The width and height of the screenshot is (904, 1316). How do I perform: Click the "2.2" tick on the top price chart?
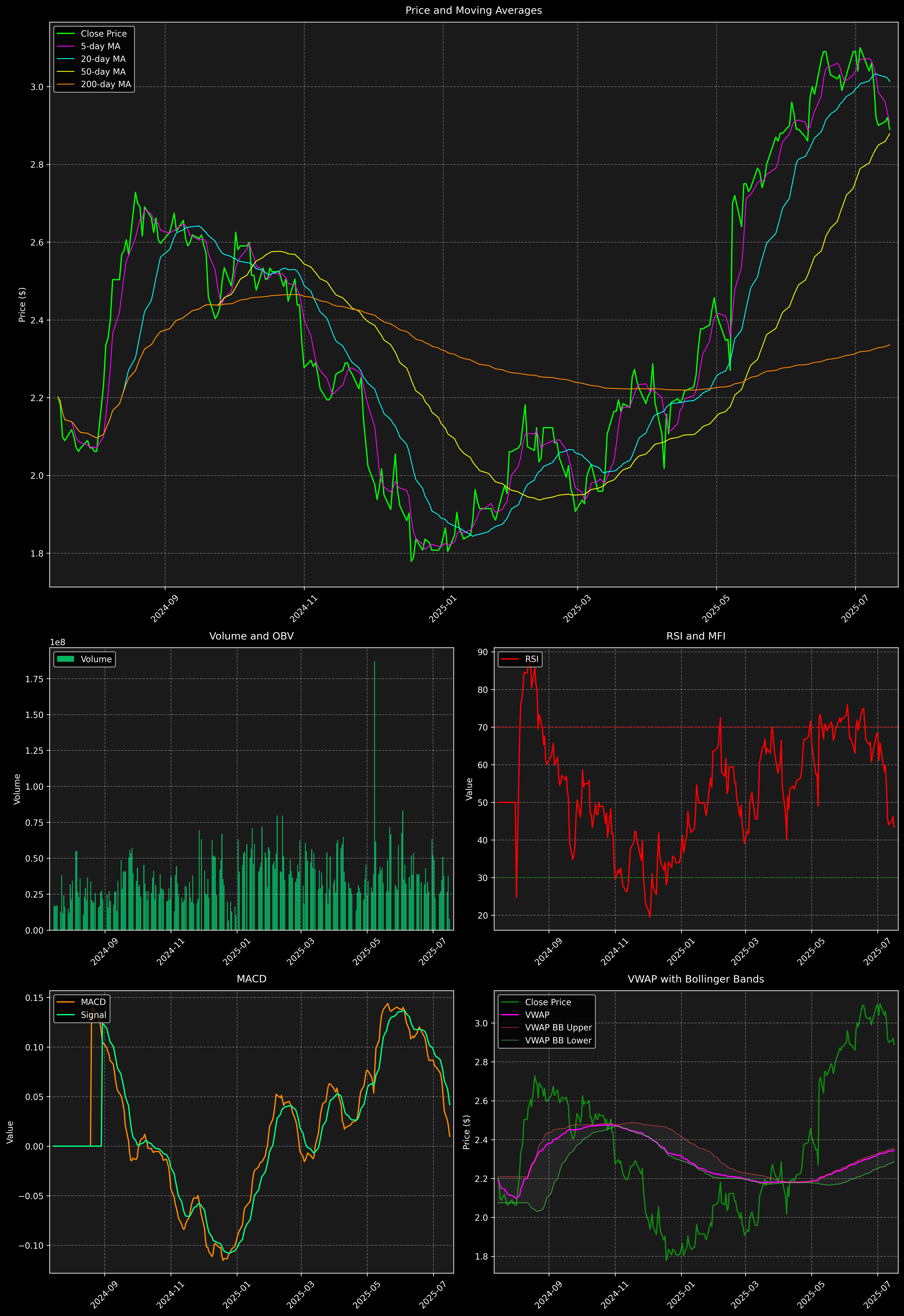[x=37, y=398]
